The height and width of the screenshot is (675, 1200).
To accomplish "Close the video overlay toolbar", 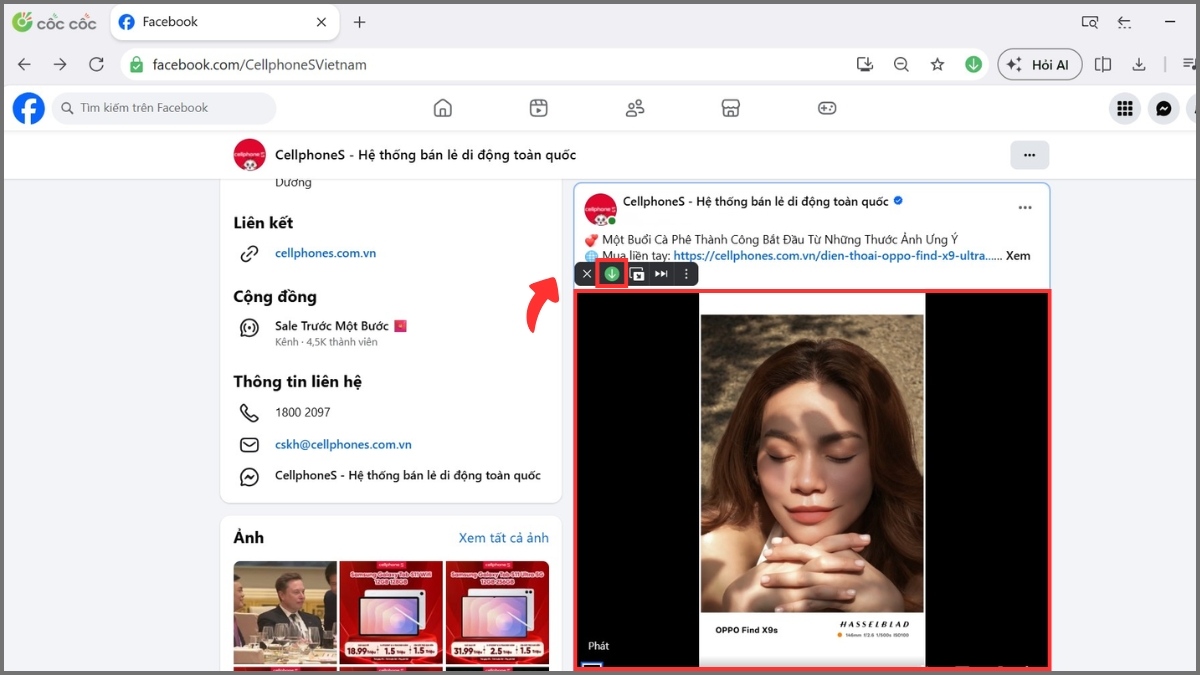I will [587, 274].
